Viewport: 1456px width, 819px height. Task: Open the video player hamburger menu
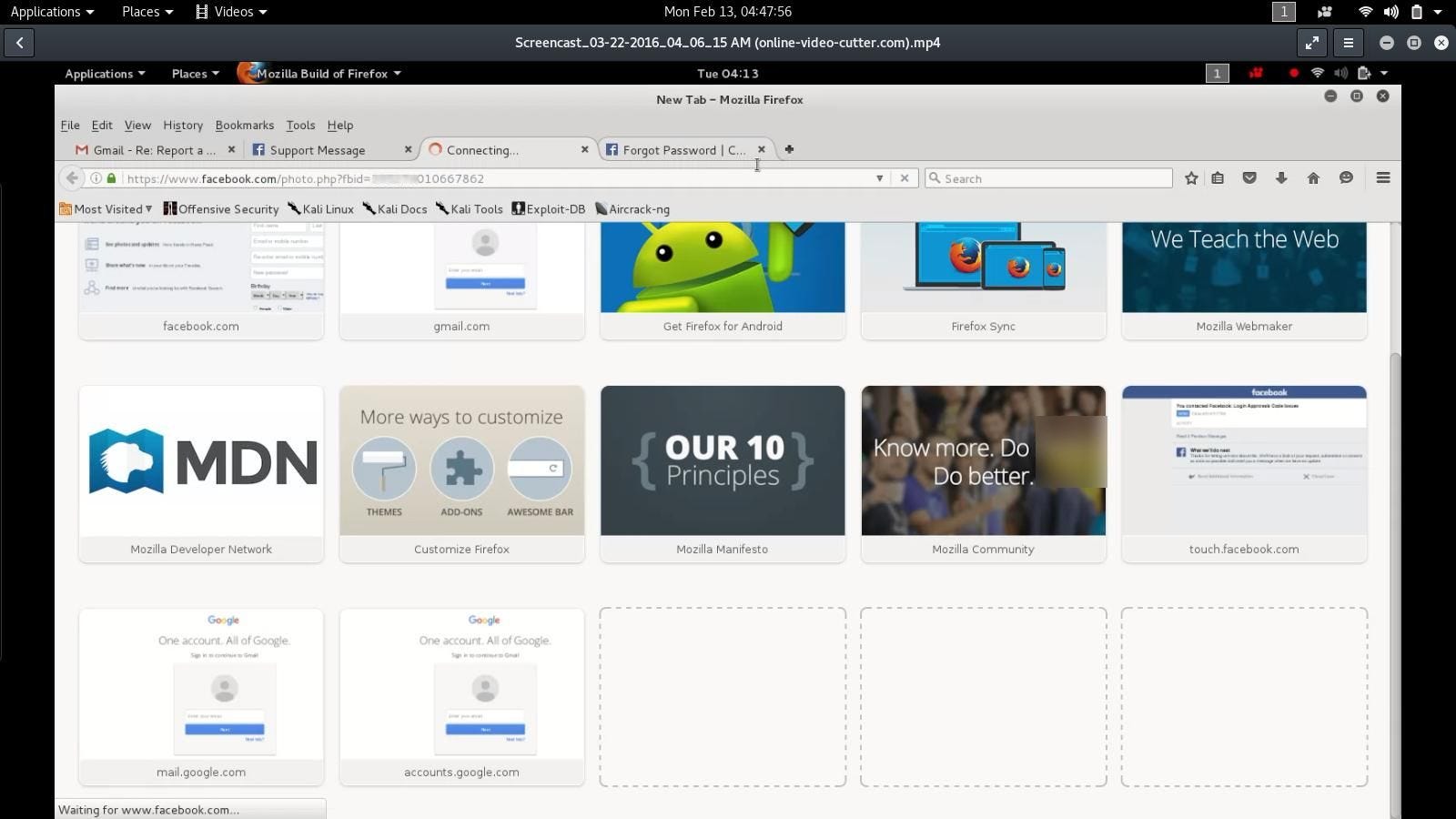[1349, 43]
